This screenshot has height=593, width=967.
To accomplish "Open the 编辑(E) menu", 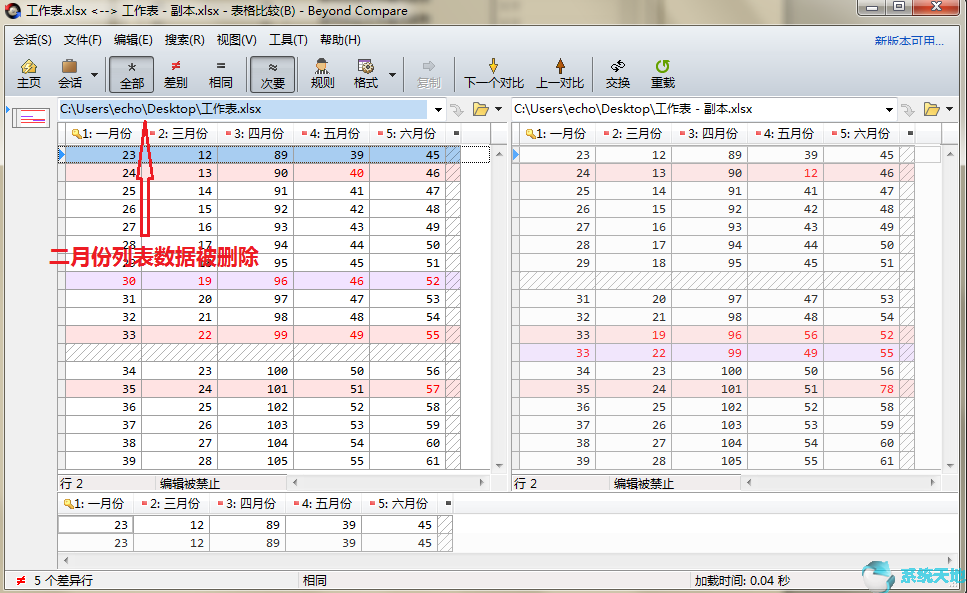I will [x=133, y=40].
